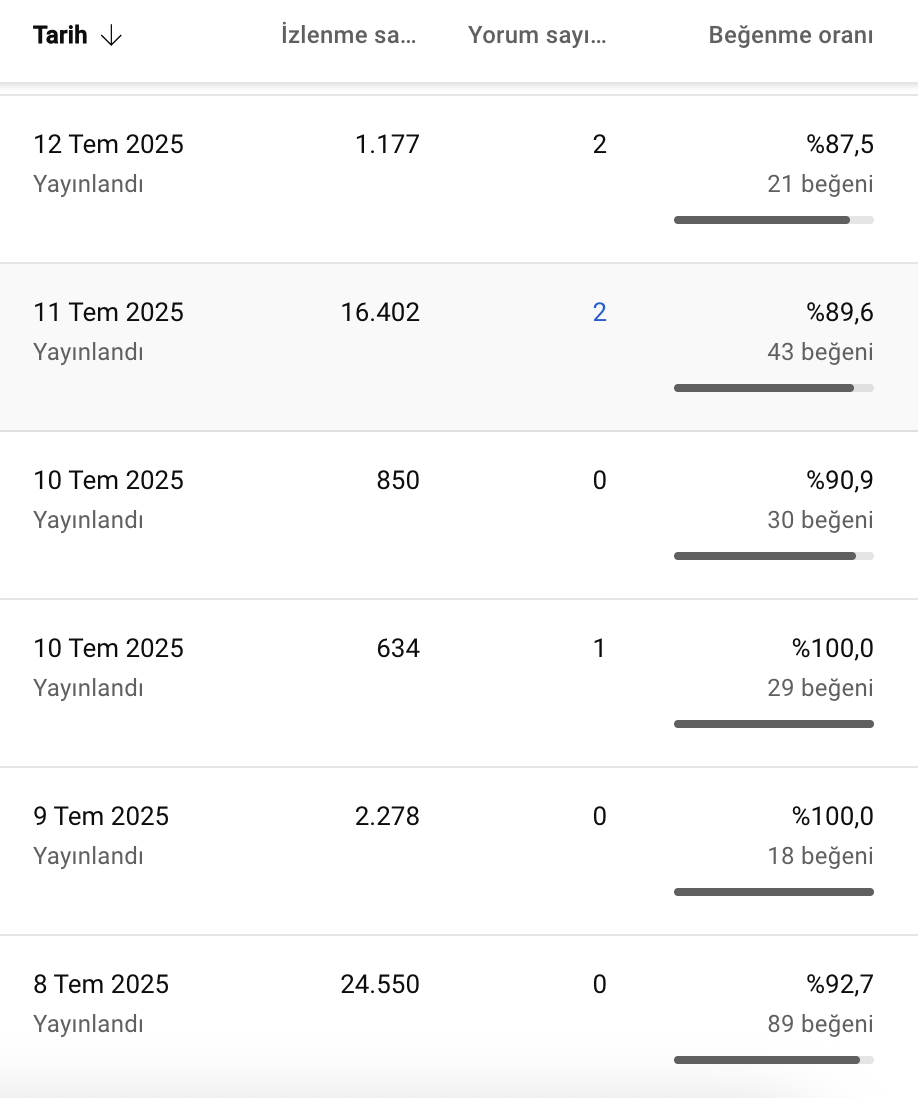Select the 8 Tem 2025 date cell
Screen dimensions: 918x1098
(101, 985)
